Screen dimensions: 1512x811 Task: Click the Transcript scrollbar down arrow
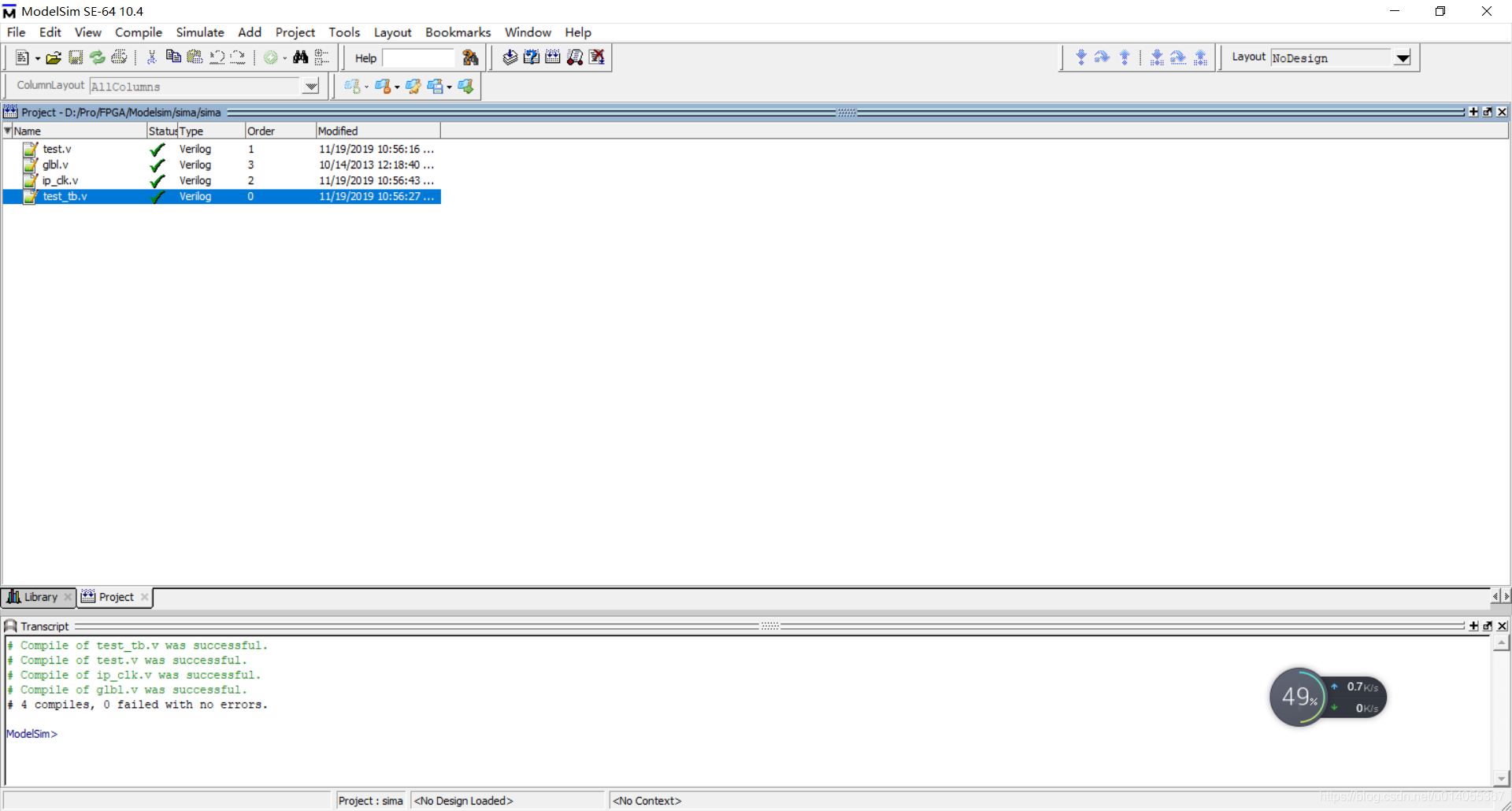[x=1502, y=778]
